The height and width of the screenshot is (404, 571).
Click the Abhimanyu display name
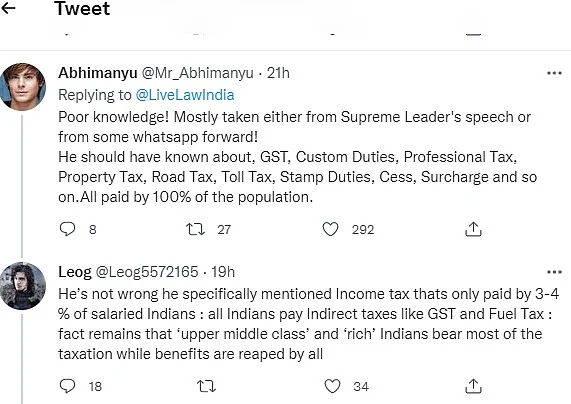tap(98, 73)
